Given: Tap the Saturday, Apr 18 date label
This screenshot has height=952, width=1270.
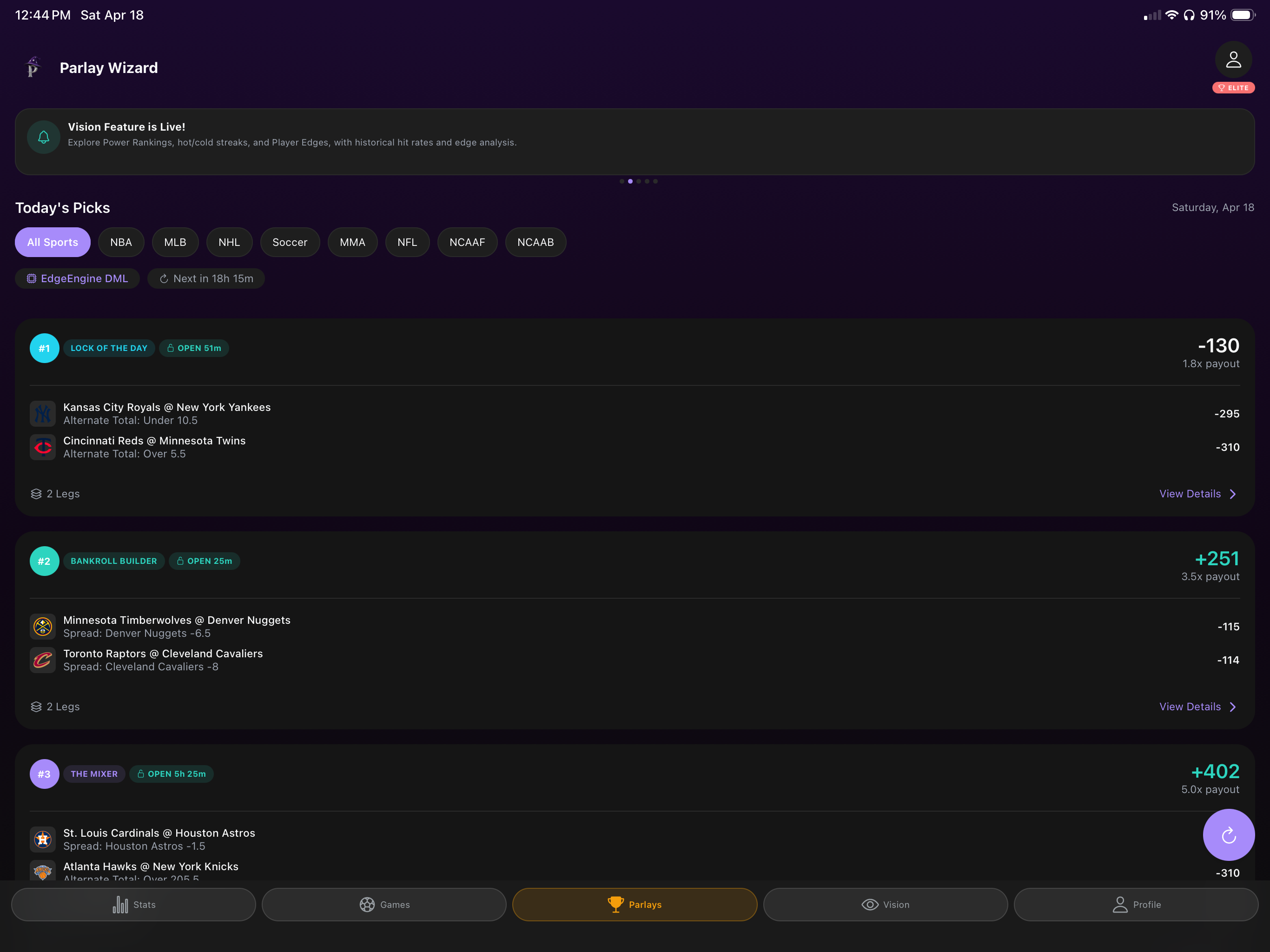Looking at the screenshot, I should click(x=1212, y=207).
